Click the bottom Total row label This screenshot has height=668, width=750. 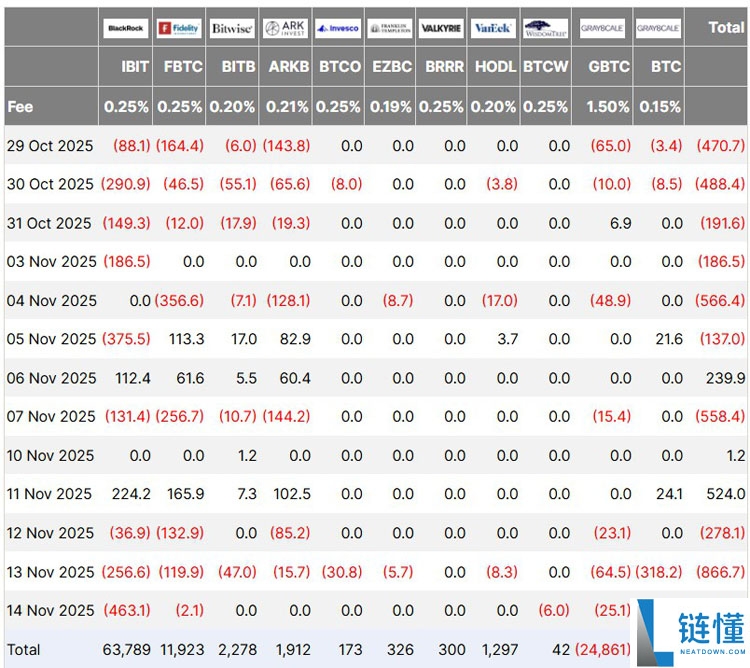tap(23, 649)
